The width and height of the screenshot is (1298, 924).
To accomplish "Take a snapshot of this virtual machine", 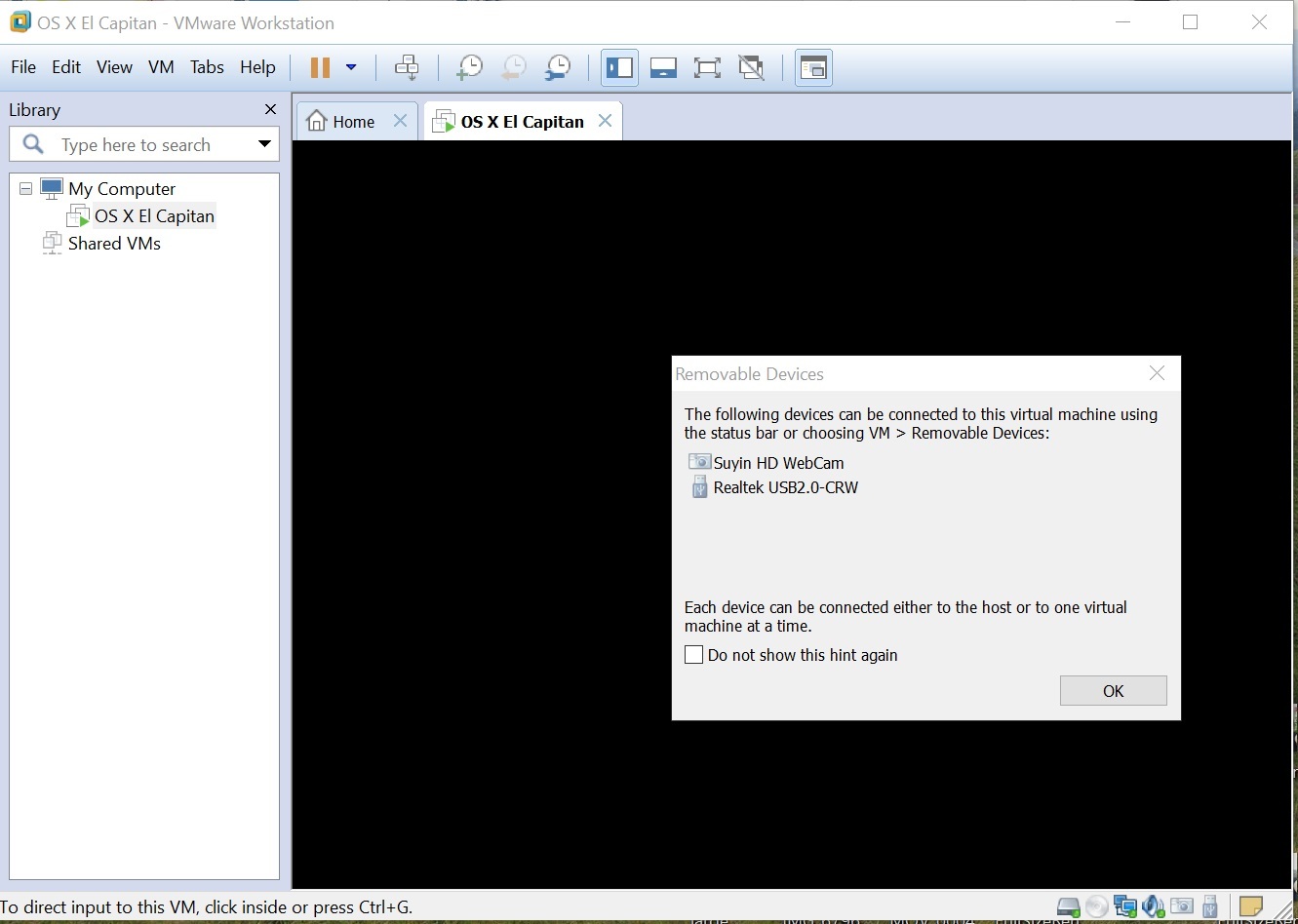I will (x=469, y=67).
